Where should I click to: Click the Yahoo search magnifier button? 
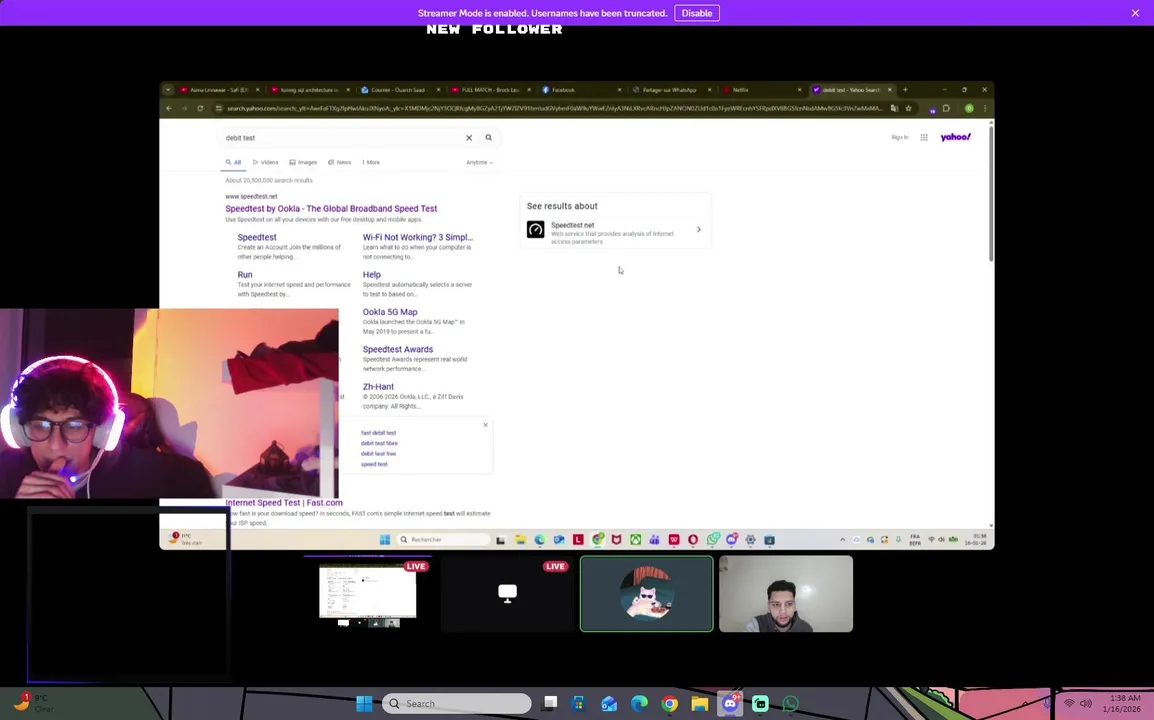489,138
